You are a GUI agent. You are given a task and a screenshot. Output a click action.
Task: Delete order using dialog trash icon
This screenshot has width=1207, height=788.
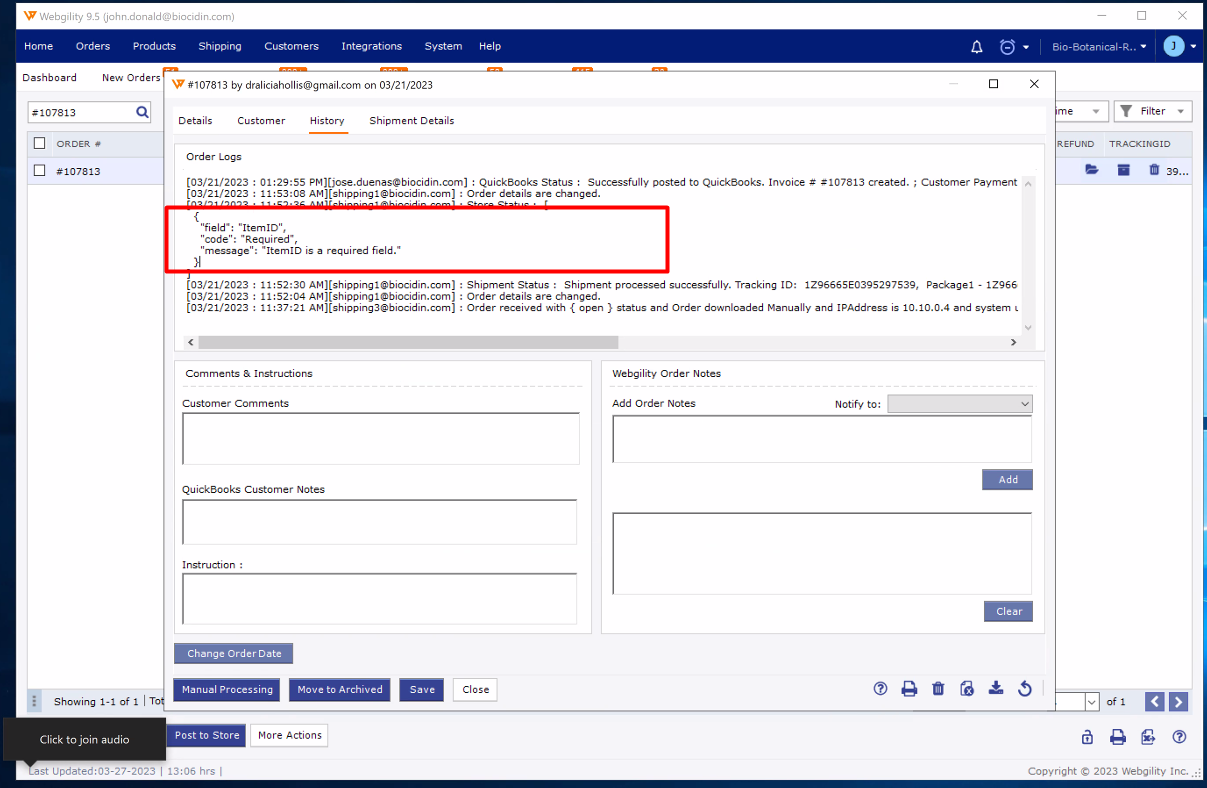[x=938, y=689]
